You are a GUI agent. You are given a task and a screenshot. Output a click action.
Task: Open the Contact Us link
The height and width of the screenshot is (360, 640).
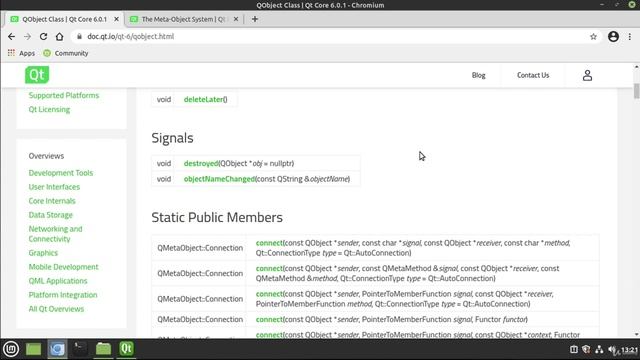point(533,75)
